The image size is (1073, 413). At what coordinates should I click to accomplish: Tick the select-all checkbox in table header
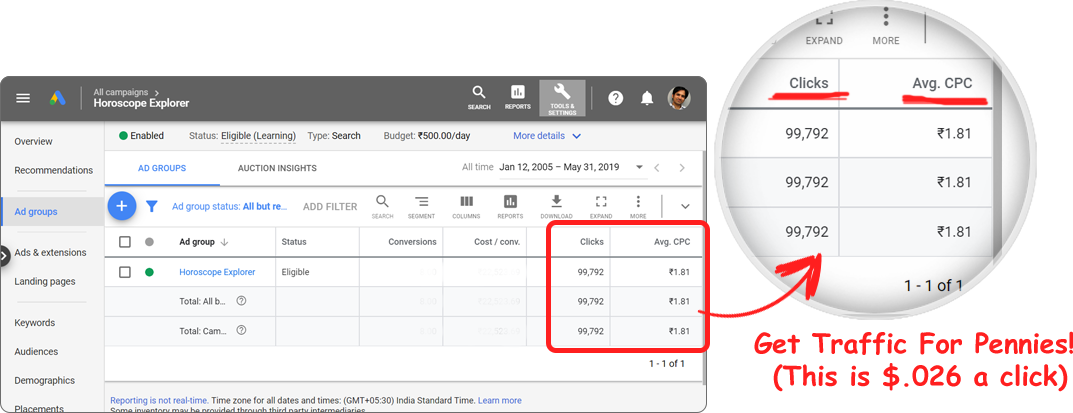pos(125,242)
